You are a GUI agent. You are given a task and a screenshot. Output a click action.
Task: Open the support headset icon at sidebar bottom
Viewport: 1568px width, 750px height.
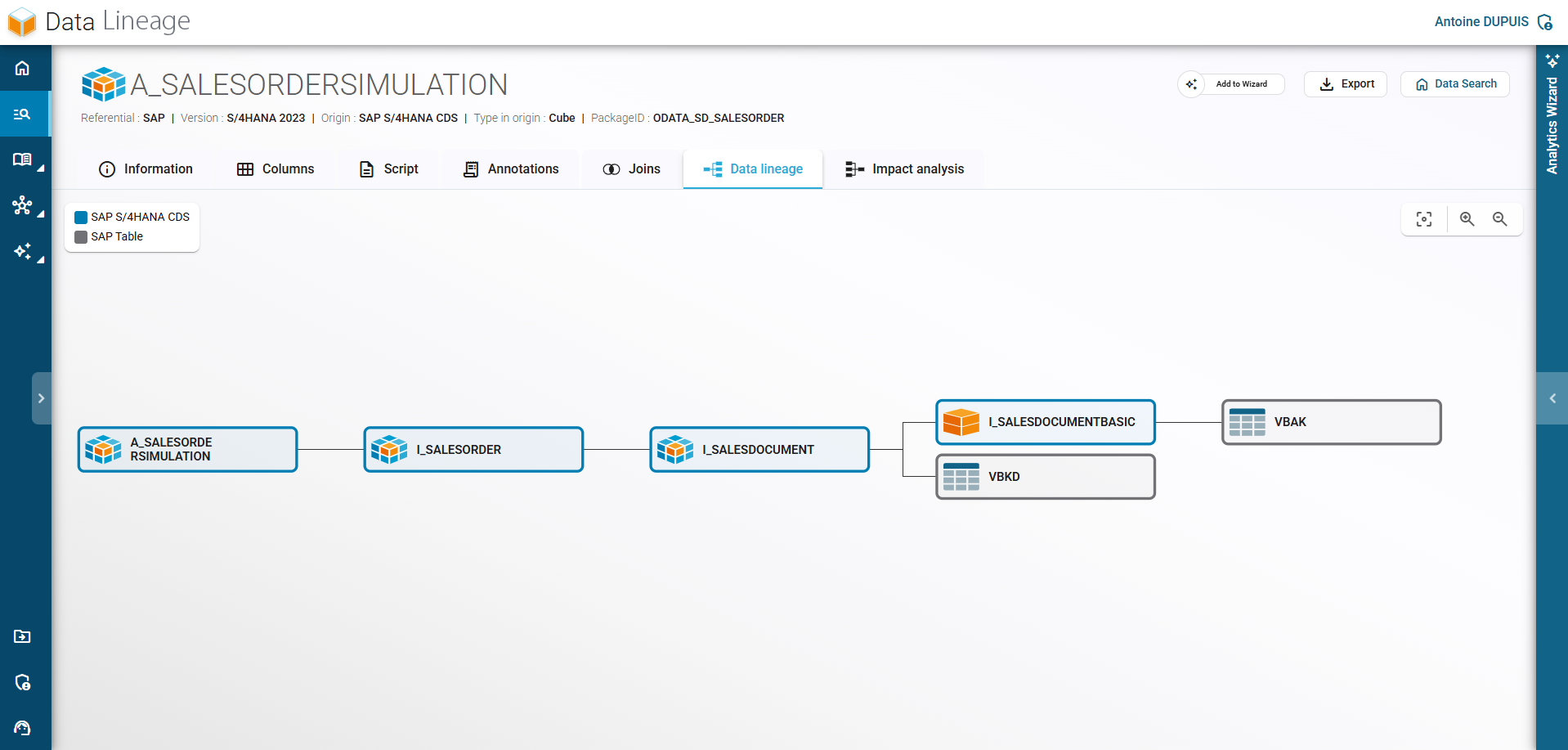(22, 729)
